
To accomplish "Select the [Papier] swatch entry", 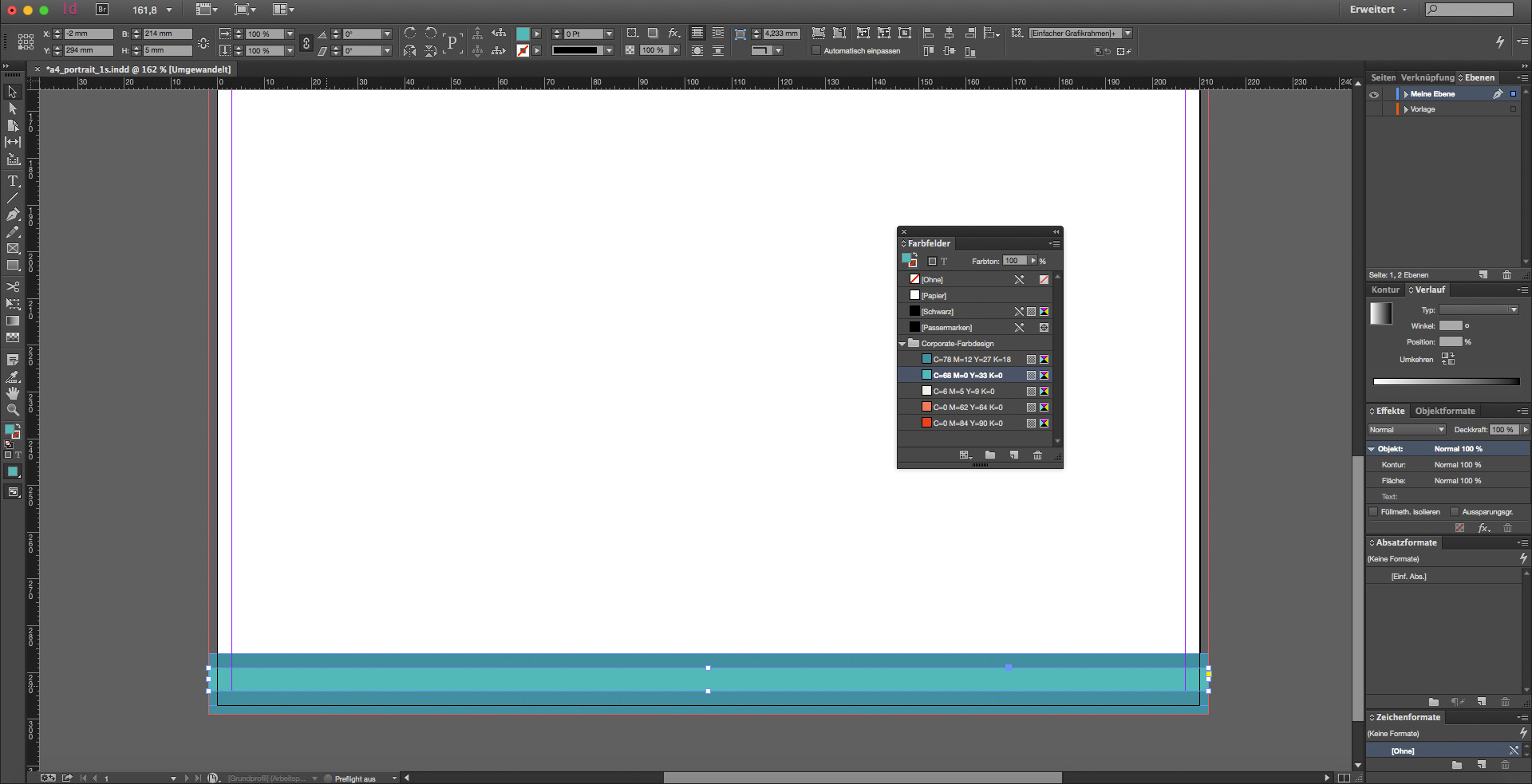I will 934,296.
